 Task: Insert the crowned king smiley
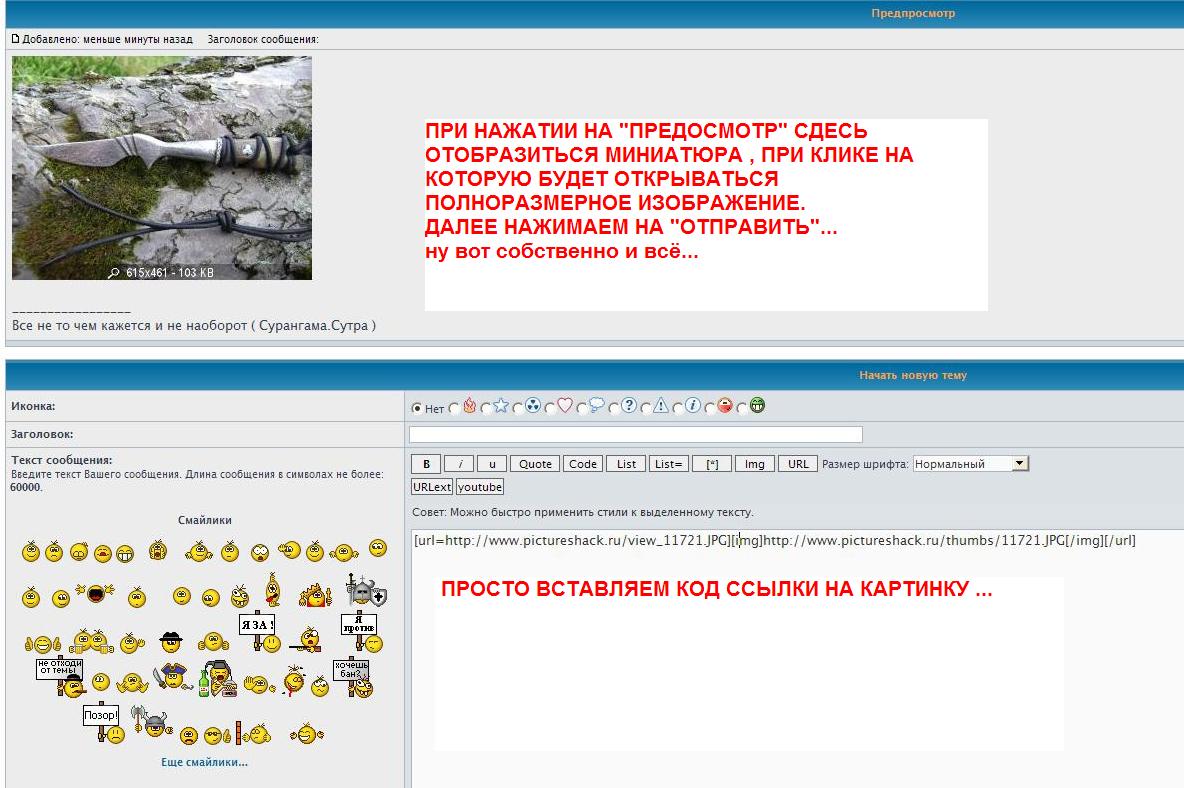point(316,596)
